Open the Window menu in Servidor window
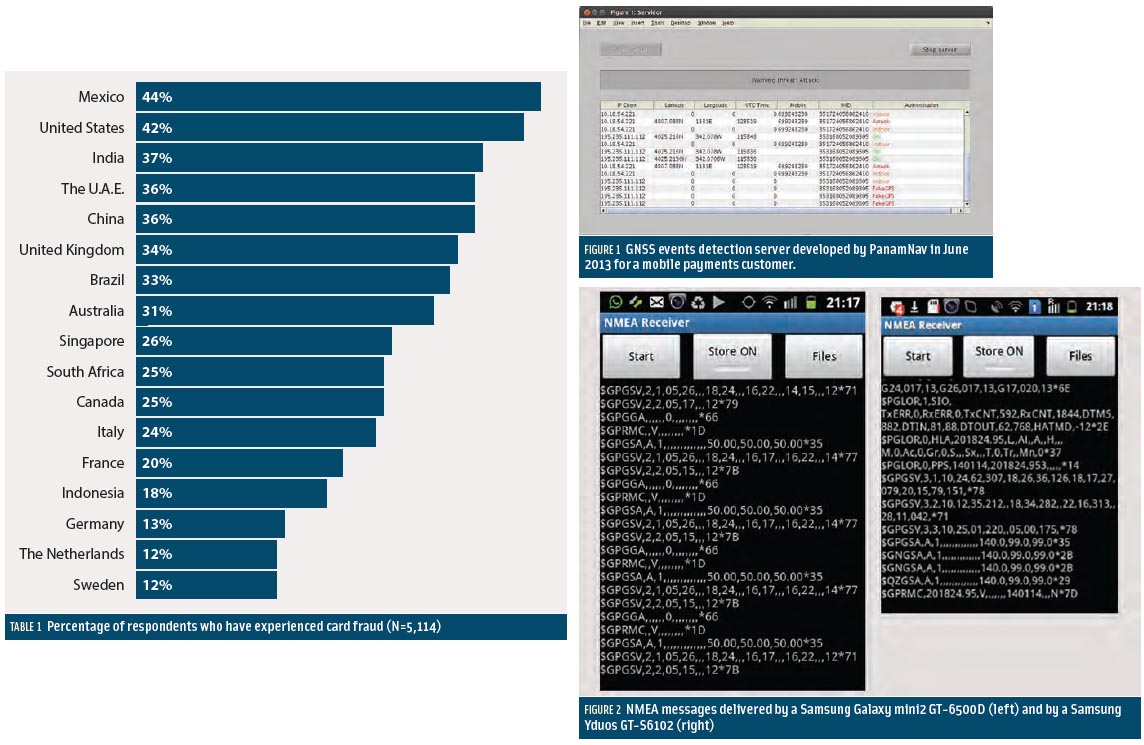 coord(705,22)
